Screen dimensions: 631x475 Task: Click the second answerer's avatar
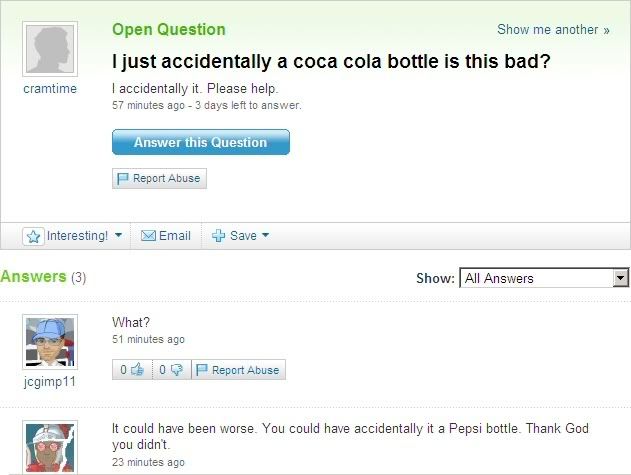coord(49,448)
